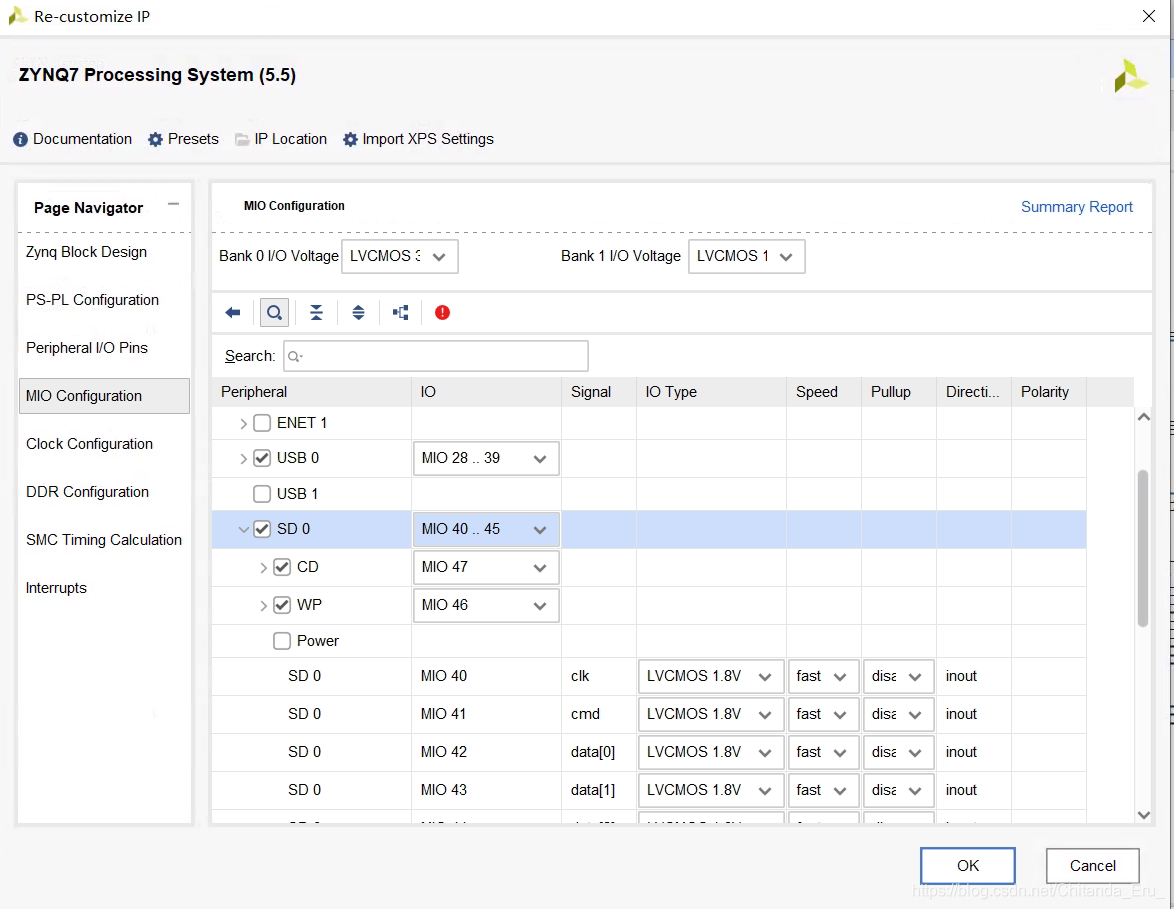This screenshot has width=1174, height=909.
Task: Enable the ENET 1 checkbox
Action: point(262,423)
